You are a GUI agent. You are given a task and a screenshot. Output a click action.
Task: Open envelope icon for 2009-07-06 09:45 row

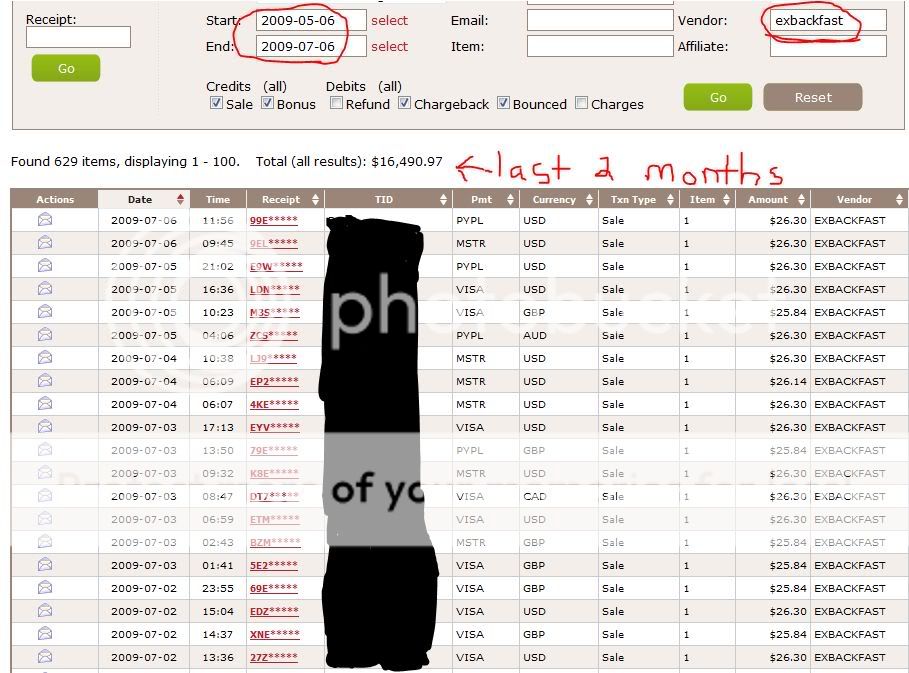point(45,243)
